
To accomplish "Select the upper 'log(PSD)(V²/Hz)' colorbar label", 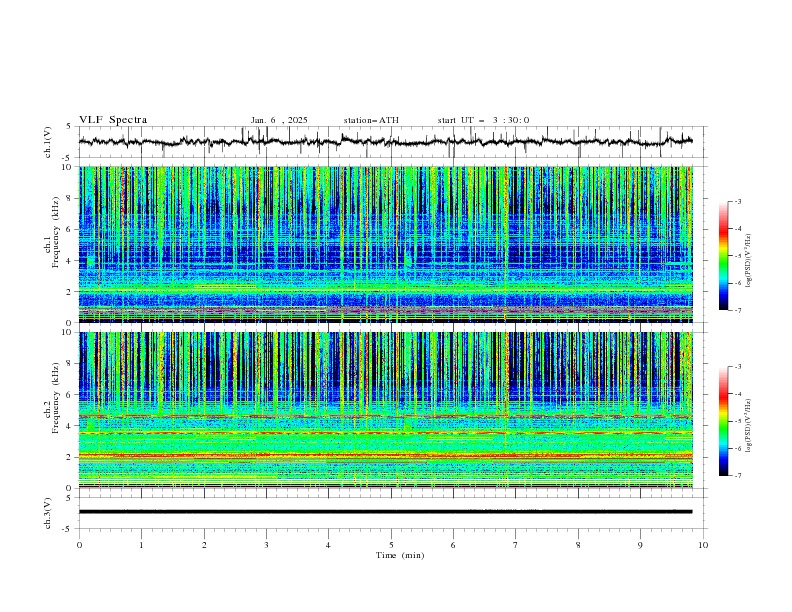I will coord(749,261).
